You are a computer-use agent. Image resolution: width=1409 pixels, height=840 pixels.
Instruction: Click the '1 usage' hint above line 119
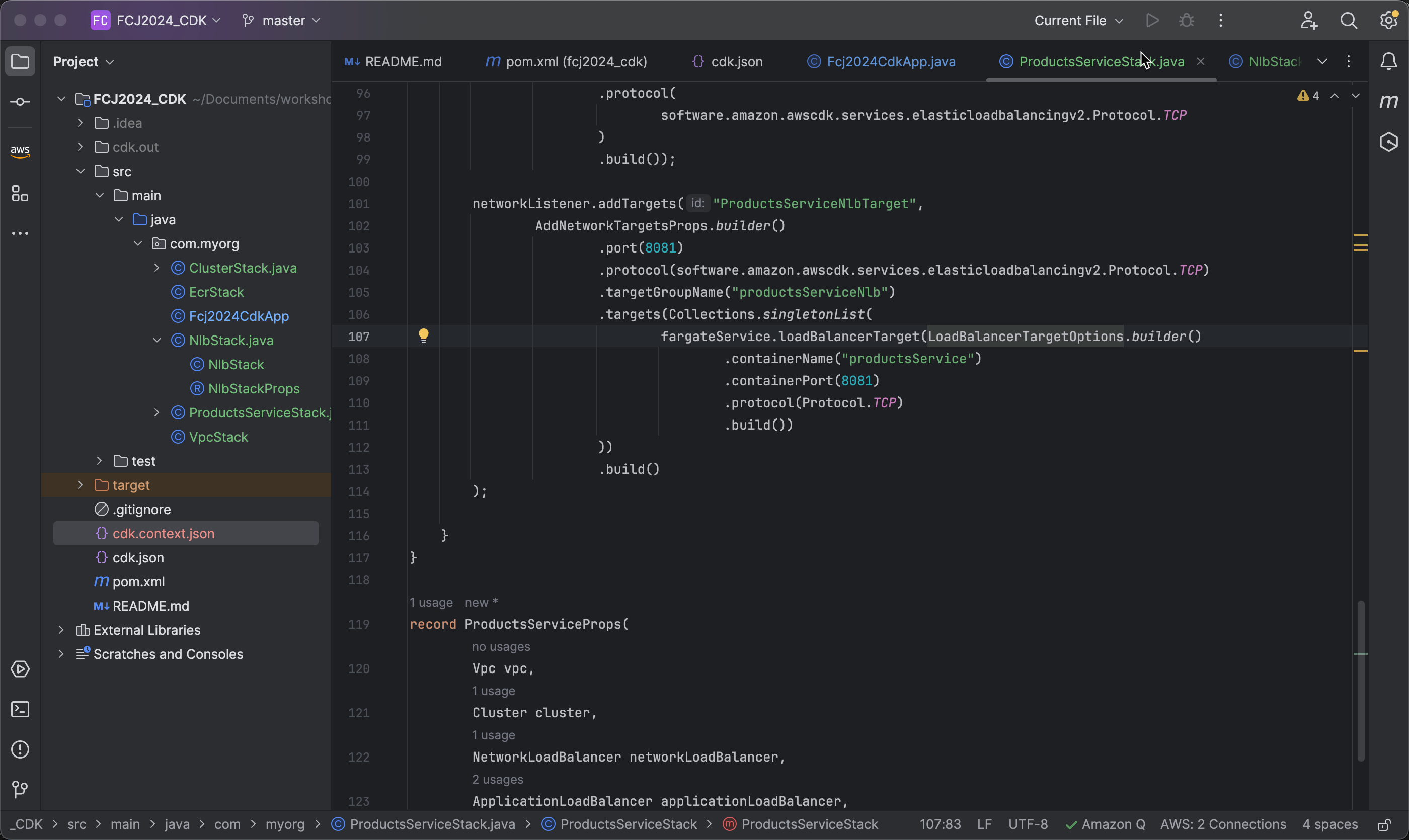(431, 602)
